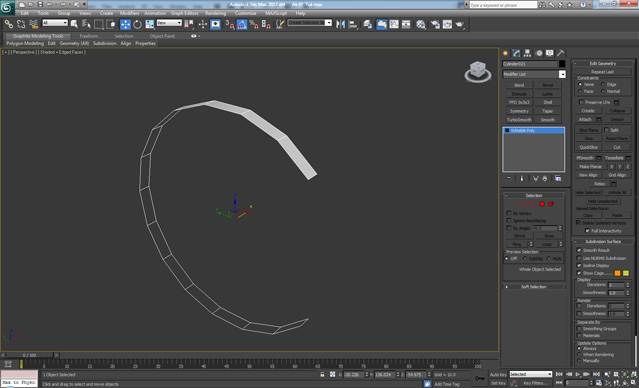Toggle the Angle Snap icon
This screenshot has width=639, height=388.
coord(242,24)
